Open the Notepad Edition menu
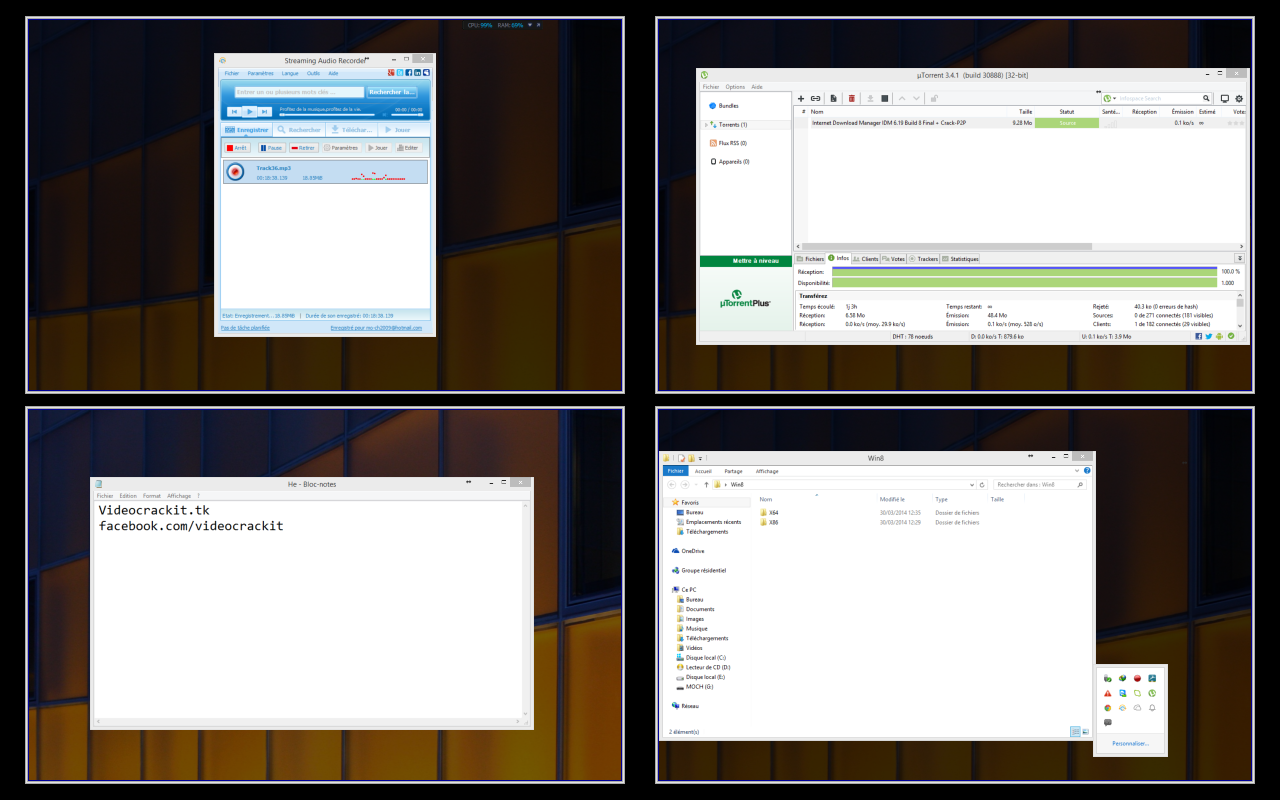The width and height of the screenshot is (1280, 800). (x=128, y=496)
